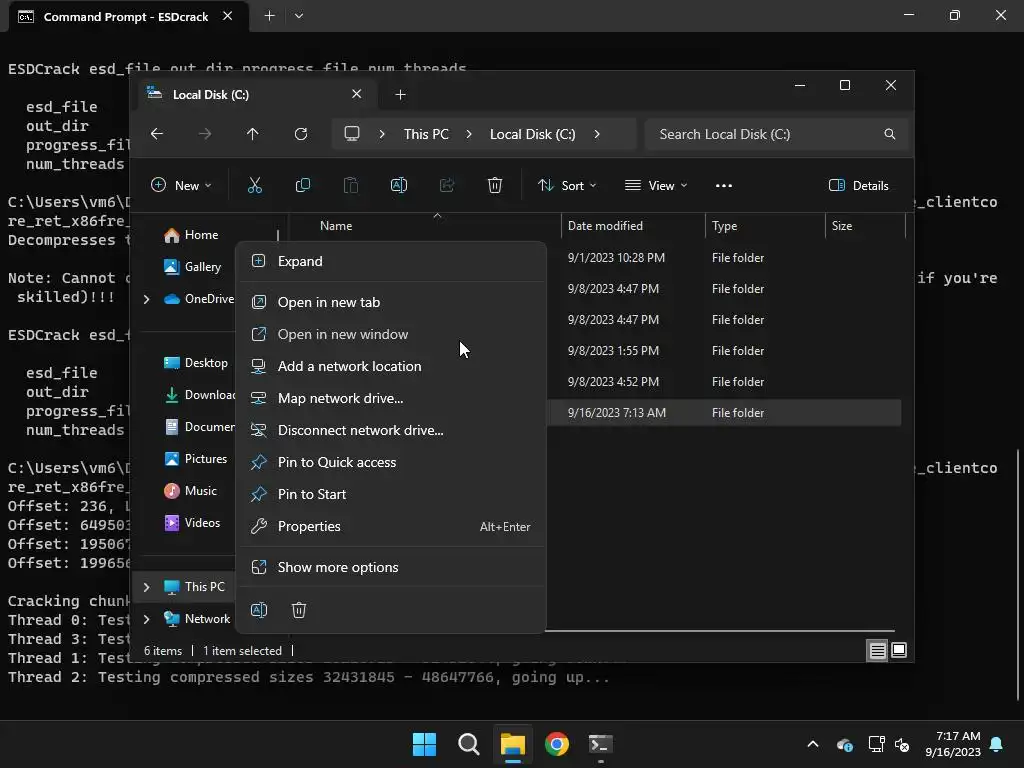Screen dimensions: 1024x768
Task: Select Expand in the context menu
Action: (391, 261)
